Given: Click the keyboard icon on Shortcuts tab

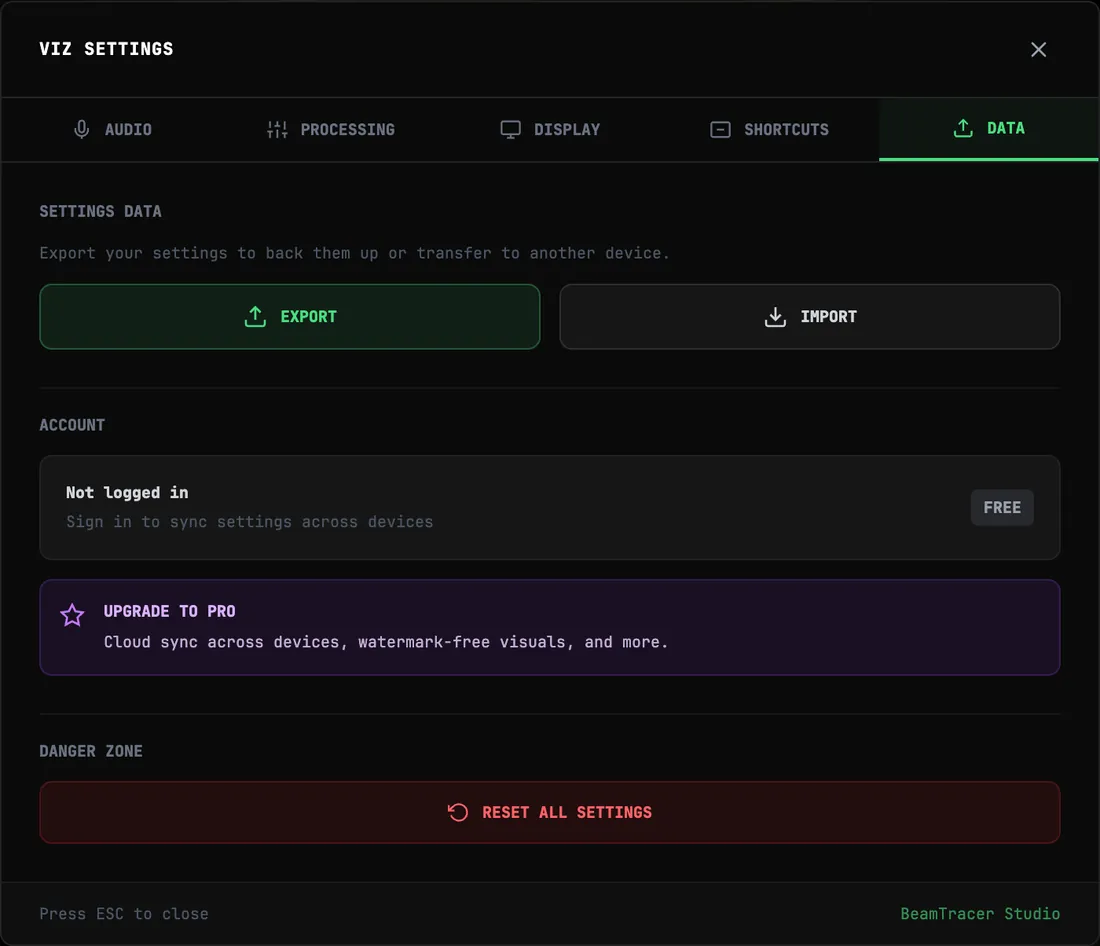Looking at the screenshot, I should pyautogui.click(x=720, y=129).
